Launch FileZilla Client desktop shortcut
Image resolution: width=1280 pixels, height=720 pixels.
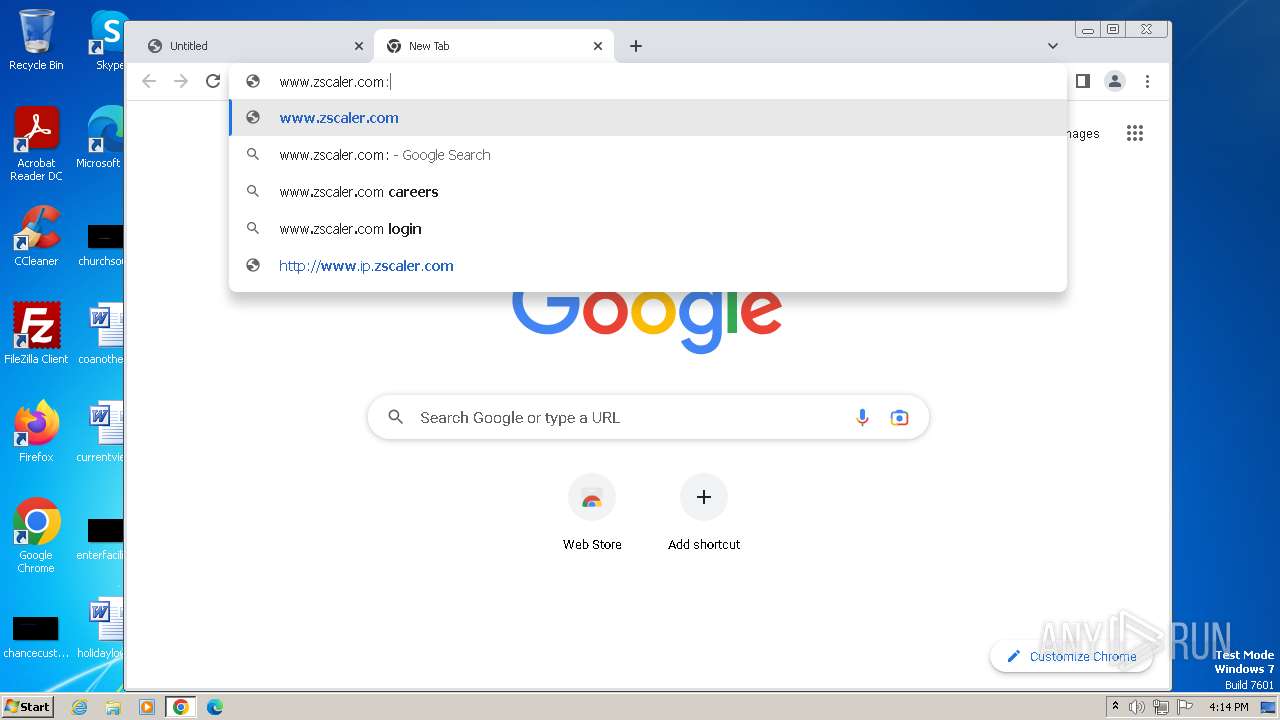36,333
